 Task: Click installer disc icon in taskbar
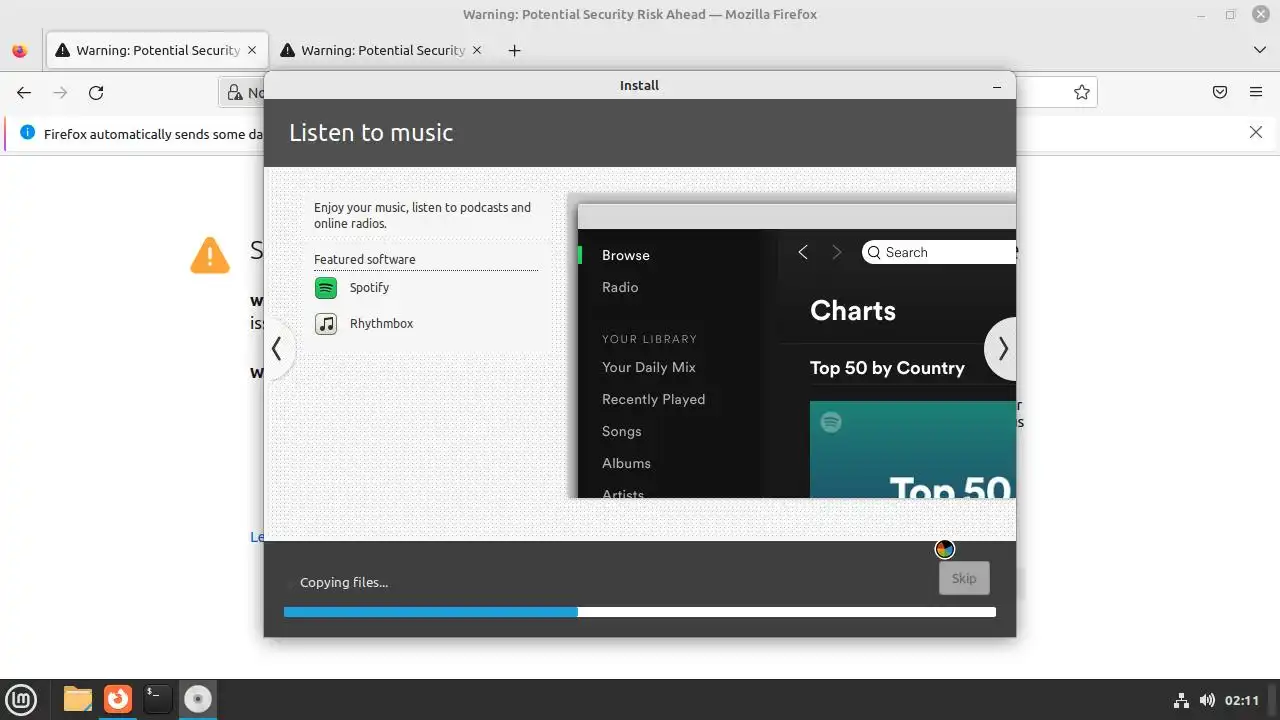tap(198, 699)
